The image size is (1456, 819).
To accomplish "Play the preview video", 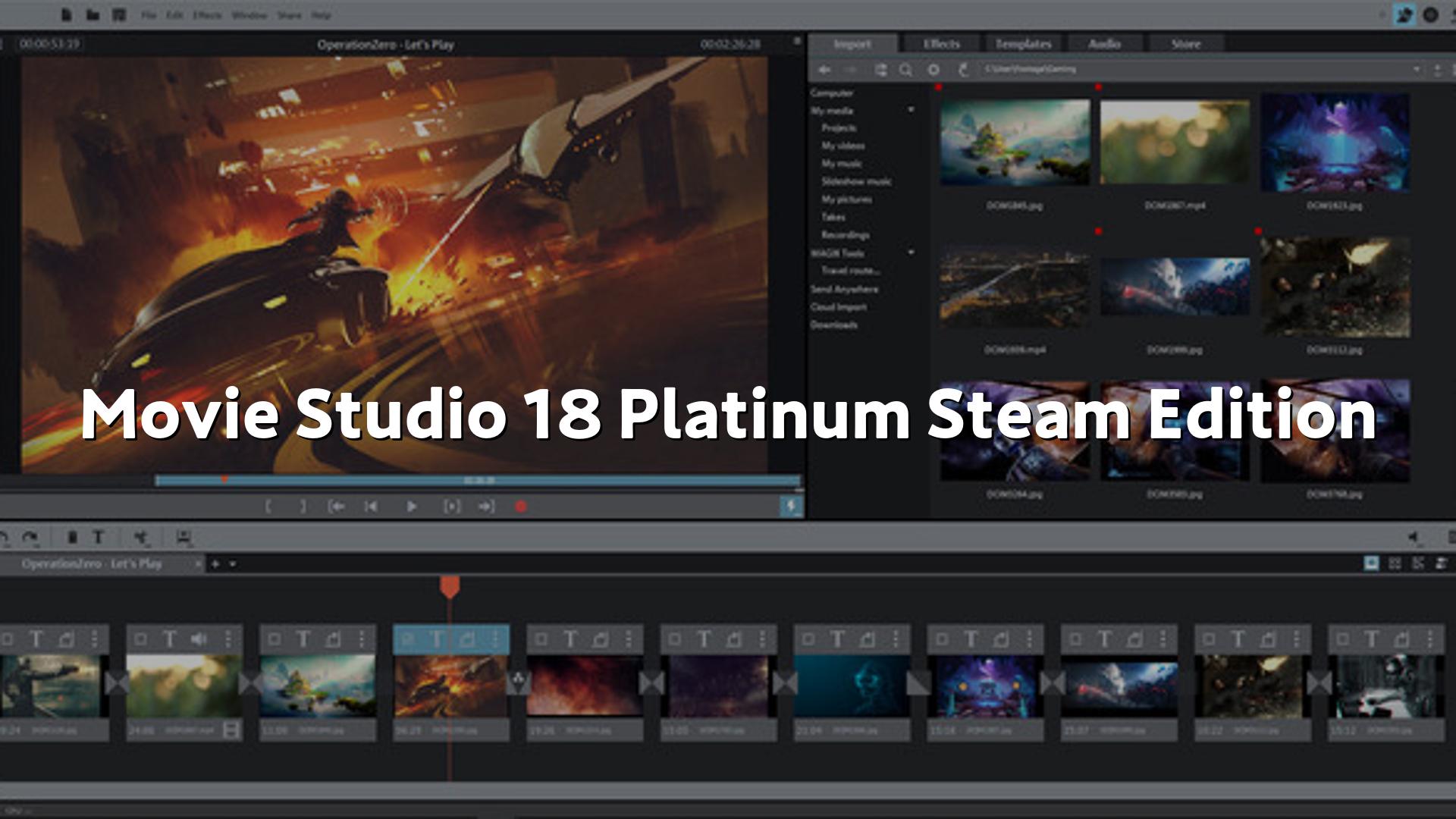I will 411,507.
